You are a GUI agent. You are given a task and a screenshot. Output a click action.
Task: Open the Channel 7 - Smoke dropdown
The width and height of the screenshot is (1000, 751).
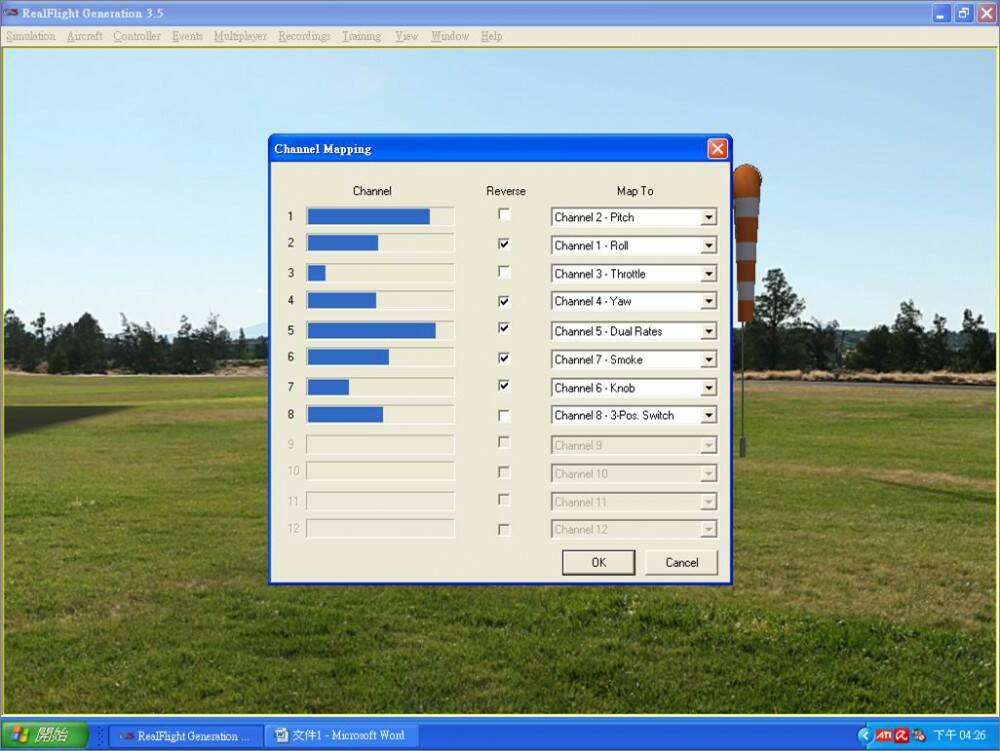coord(709,360)
